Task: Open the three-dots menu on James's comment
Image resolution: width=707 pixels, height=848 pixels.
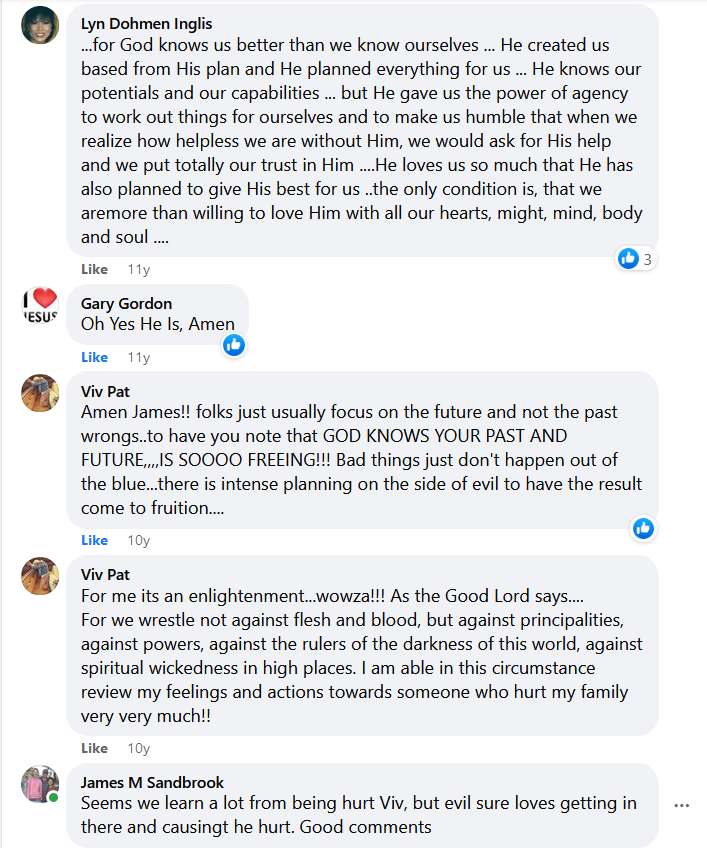Action: pyautogui.click(x=682, y=805)
